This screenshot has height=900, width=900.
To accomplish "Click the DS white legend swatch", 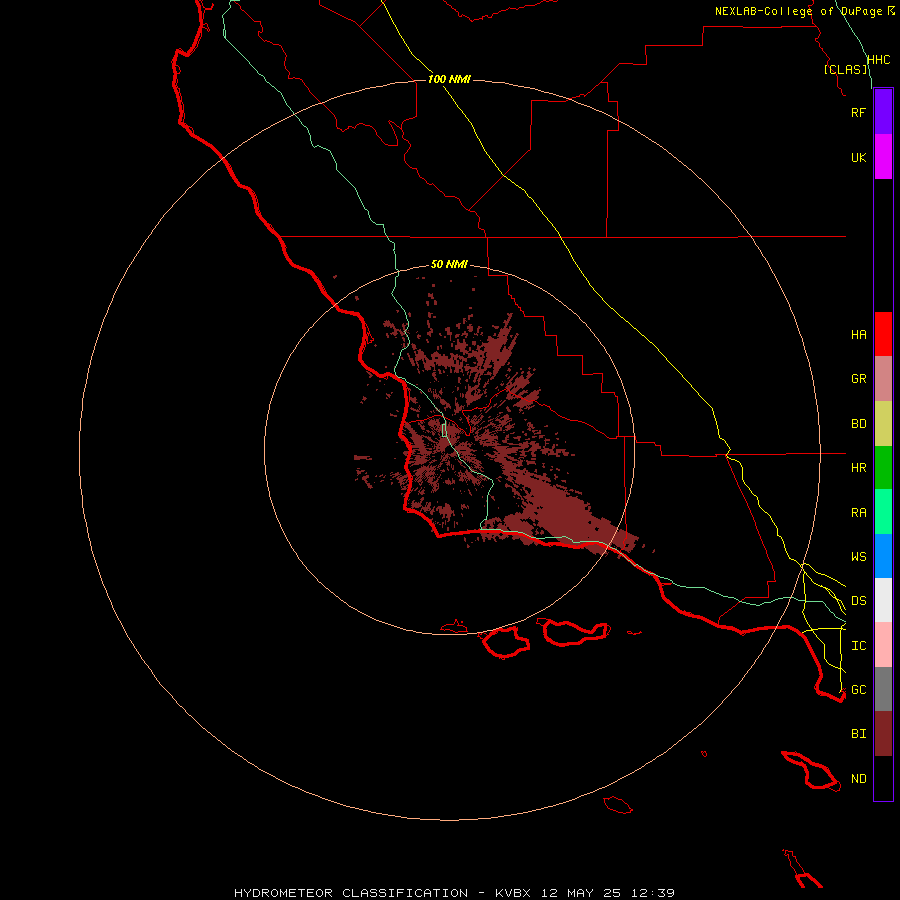I will tap(883, 600).
